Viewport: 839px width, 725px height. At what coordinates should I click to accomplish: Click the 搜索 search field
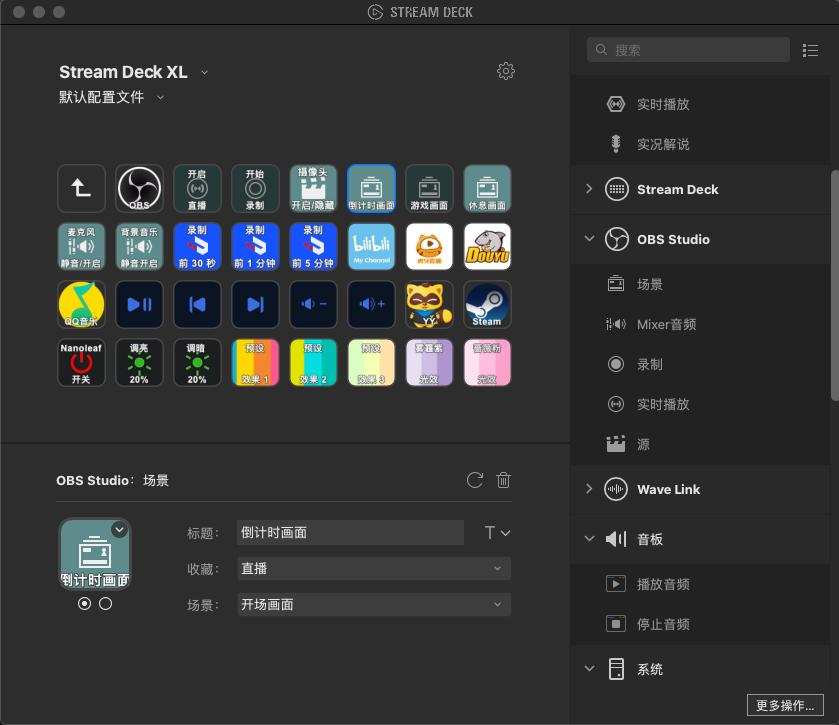690,50
